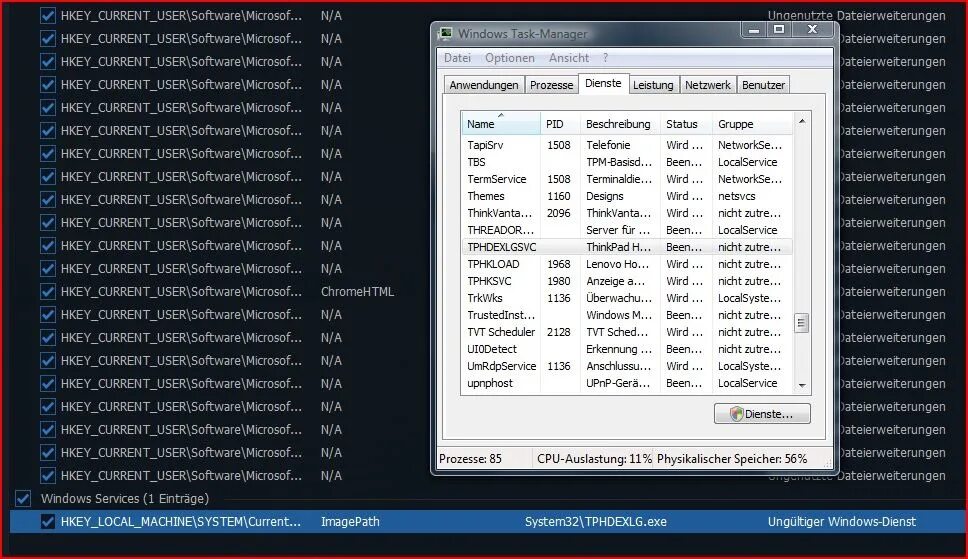968x559 pixels.
Task: Click the Lenovo Ho... description cell
Action: click(x=617, y=264)
